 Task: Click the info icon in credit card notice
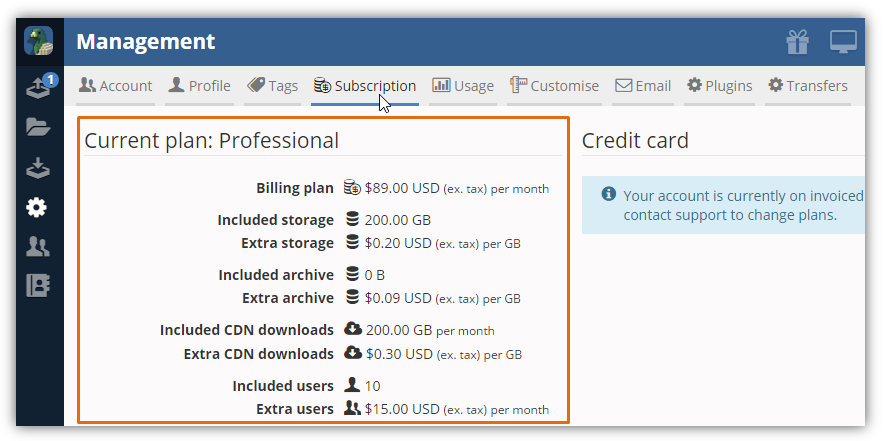coord(608,195)
